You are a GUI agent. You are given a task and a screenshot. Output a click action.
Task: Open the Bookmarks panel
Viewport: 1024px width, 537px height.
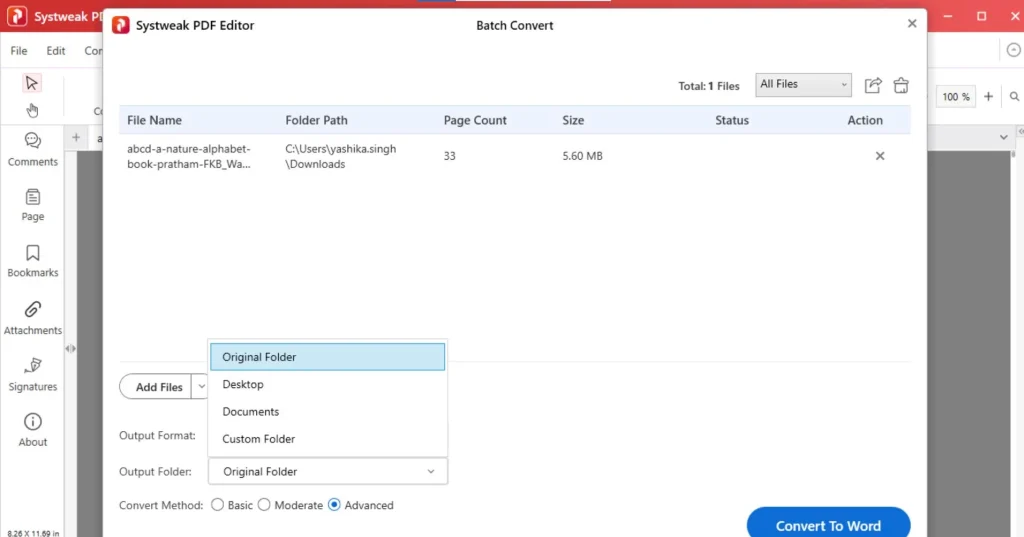pyautogui.click(x=33, y=261)
